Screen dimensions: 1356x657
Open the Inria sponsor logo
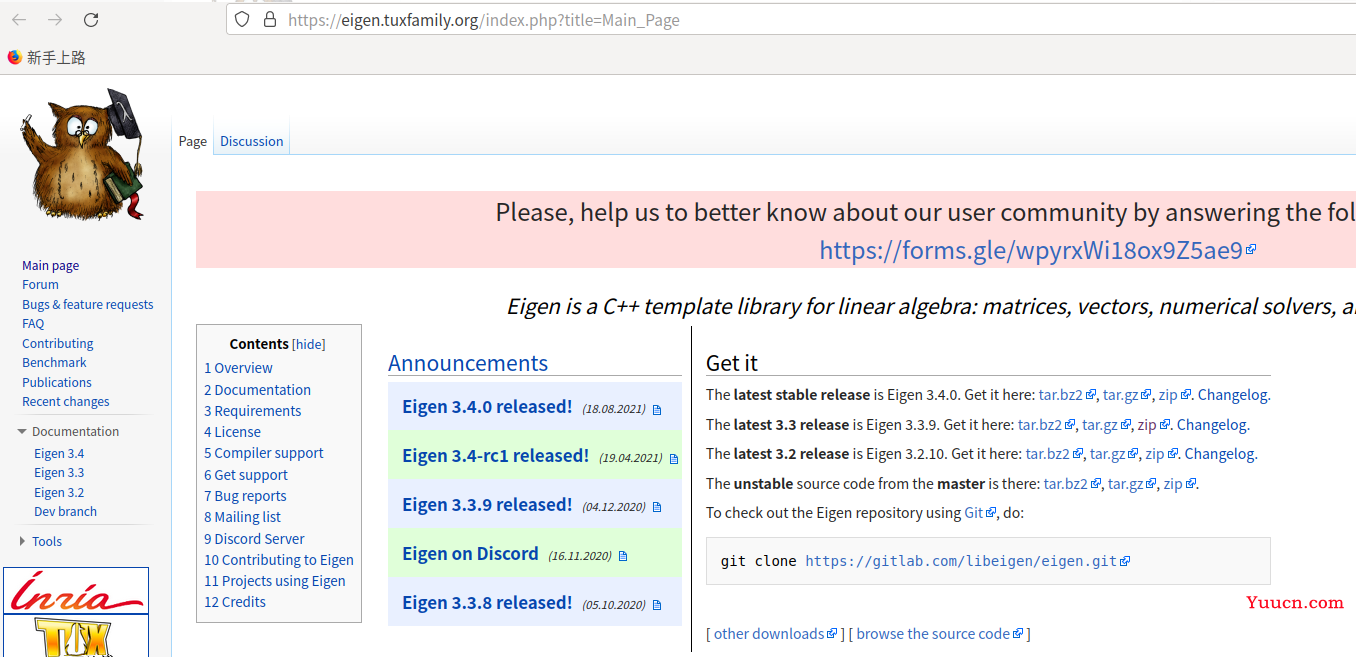pos(76,591)
